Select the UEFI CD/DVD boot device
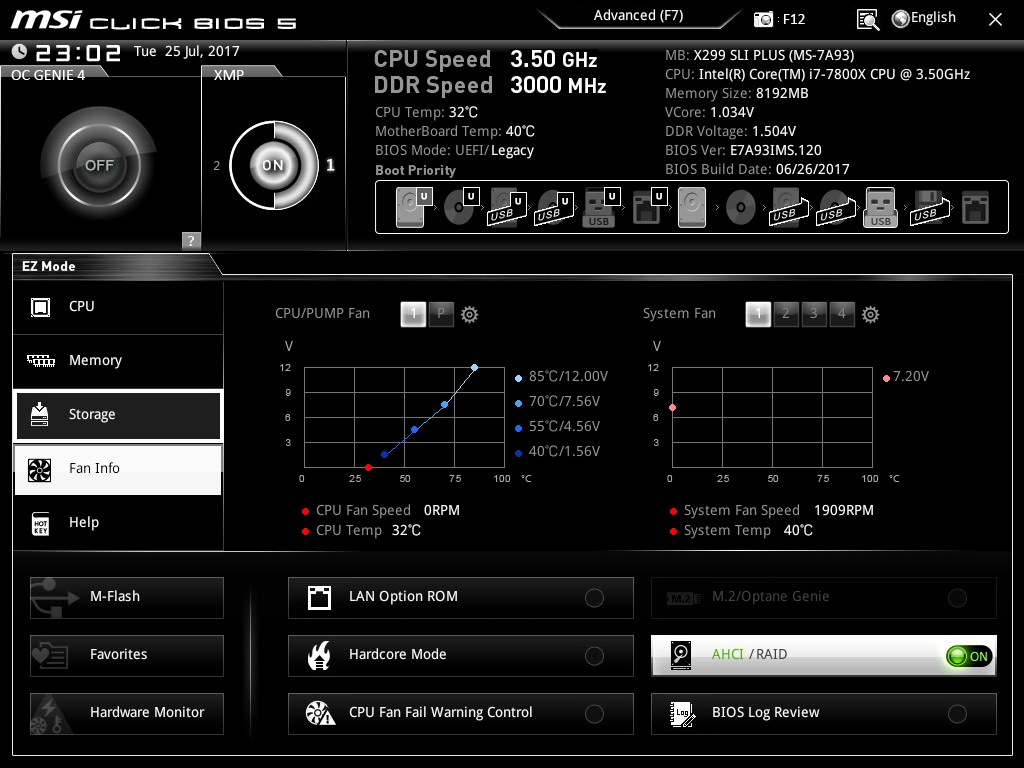 pos(461,207)
